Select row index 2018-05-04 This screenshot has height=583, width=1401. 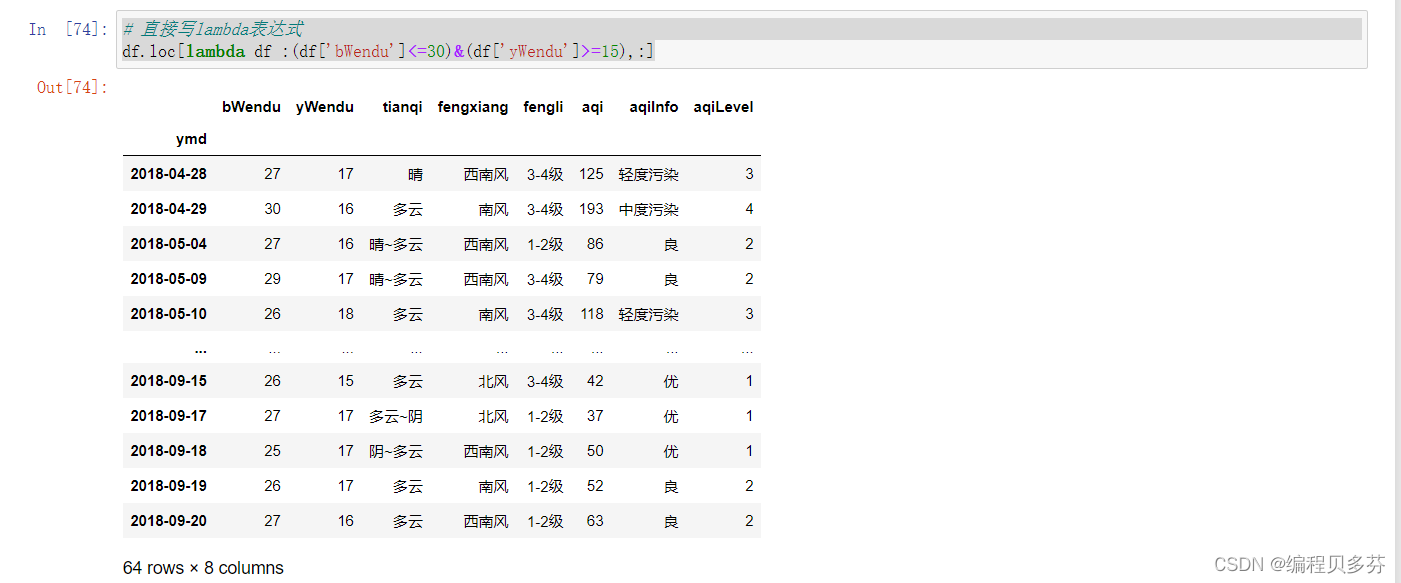tap(169, 244)
